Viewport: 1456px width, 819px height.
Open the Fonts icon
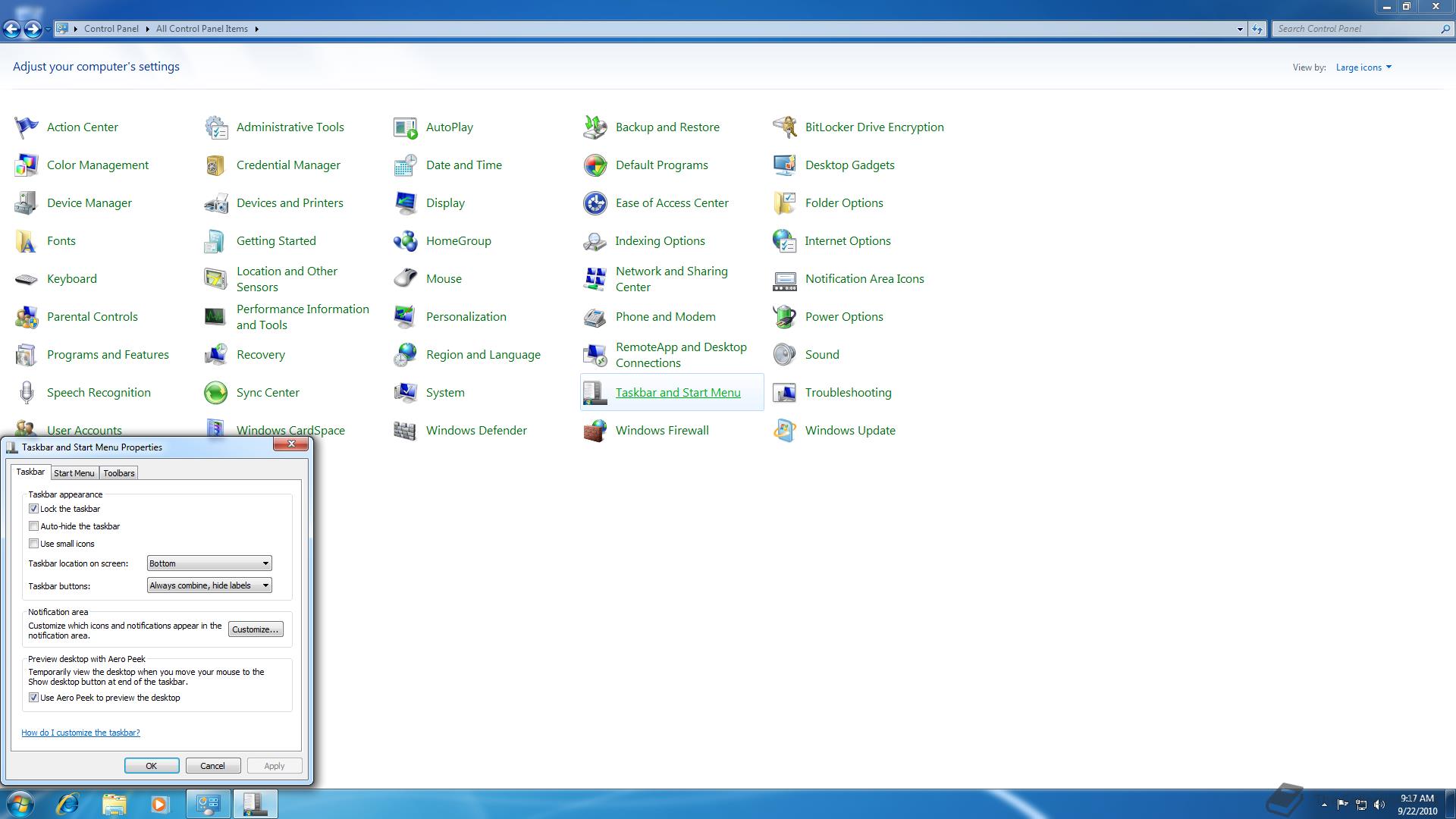click(x=27, y=241)
